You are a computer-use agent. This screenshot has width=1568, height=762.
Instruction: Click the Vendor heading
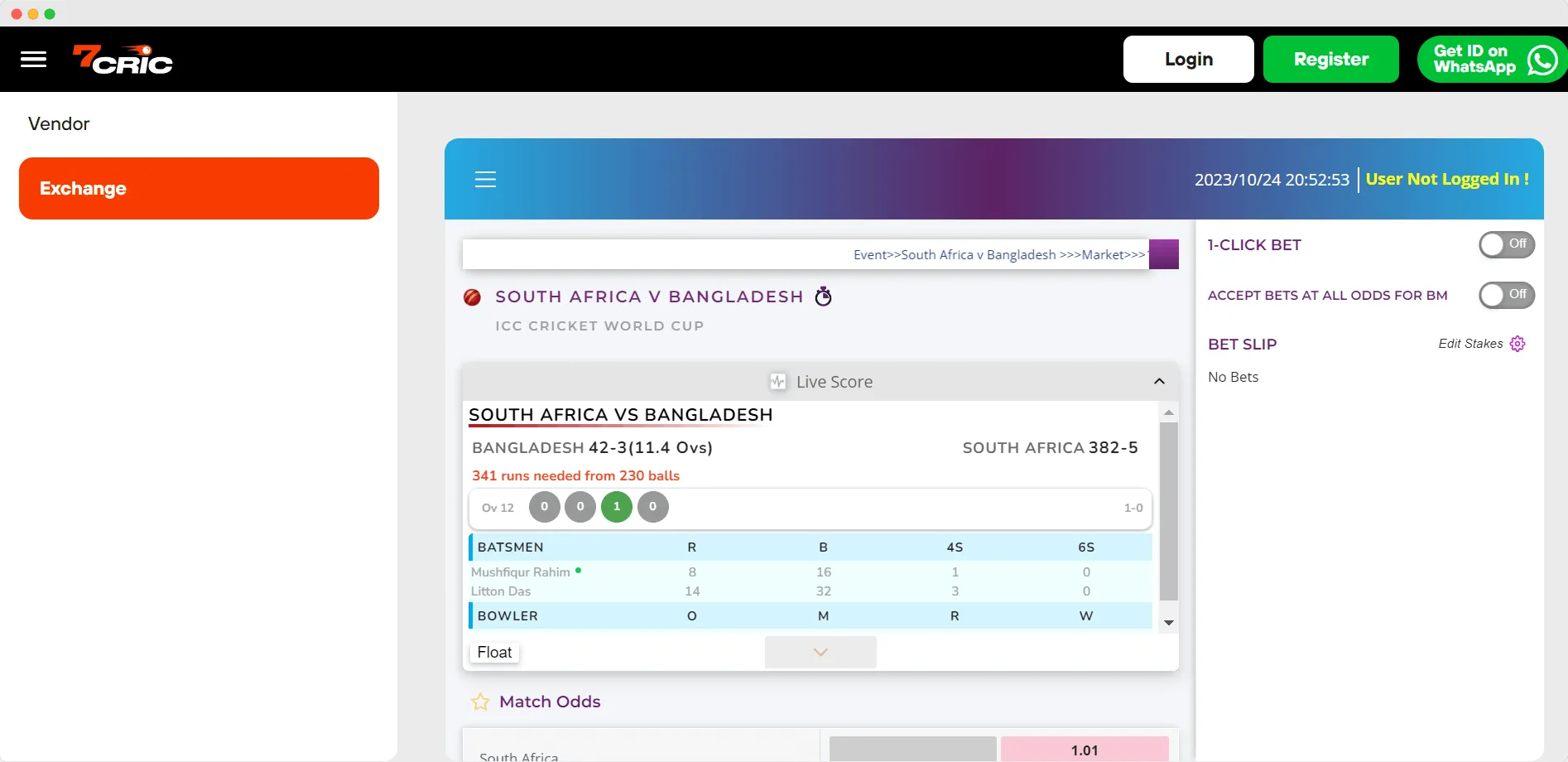pyautogui.click(x=59, y=123)
